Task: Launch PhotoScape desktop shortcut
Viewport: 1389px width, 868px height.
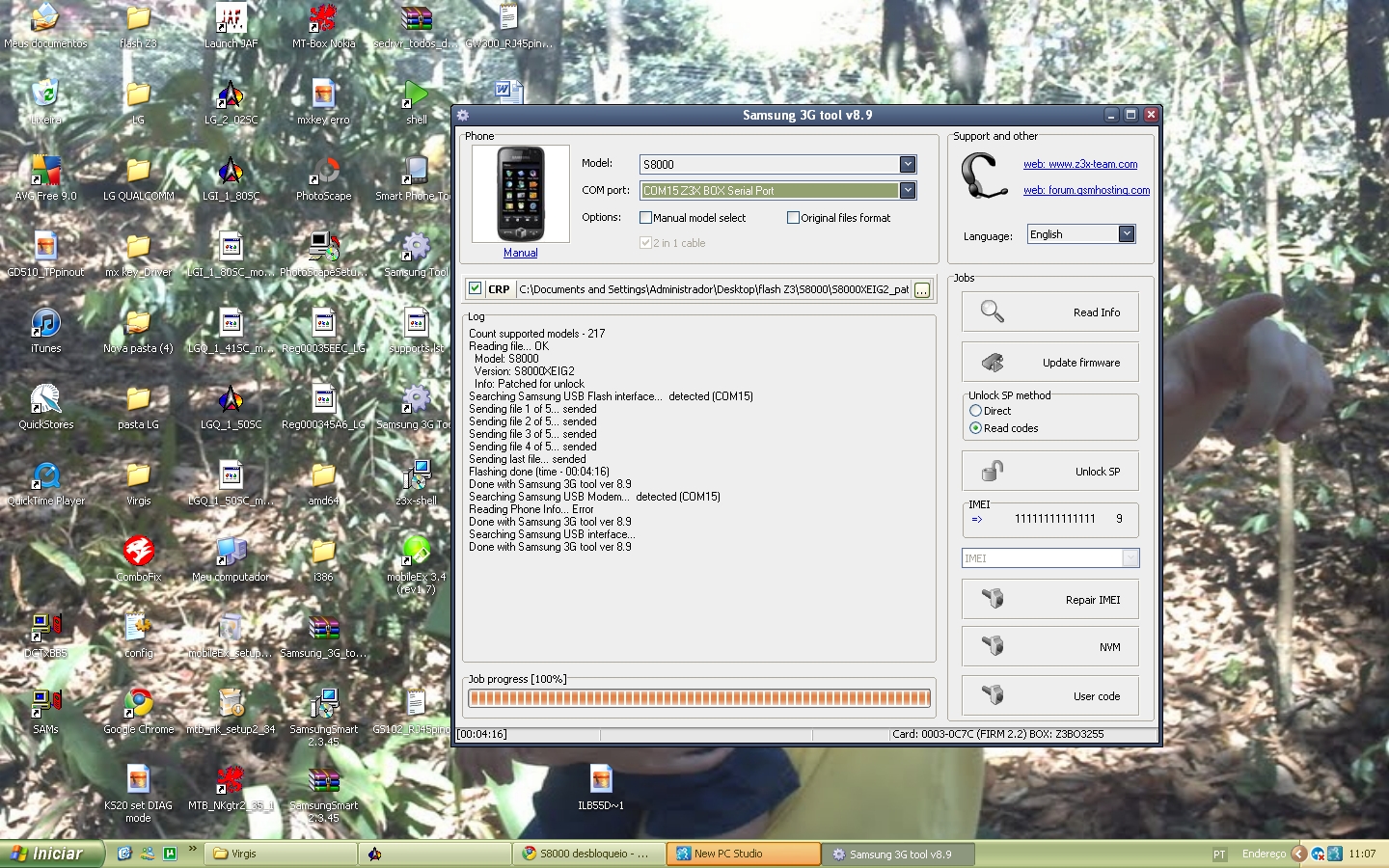Action: [323, 178]
